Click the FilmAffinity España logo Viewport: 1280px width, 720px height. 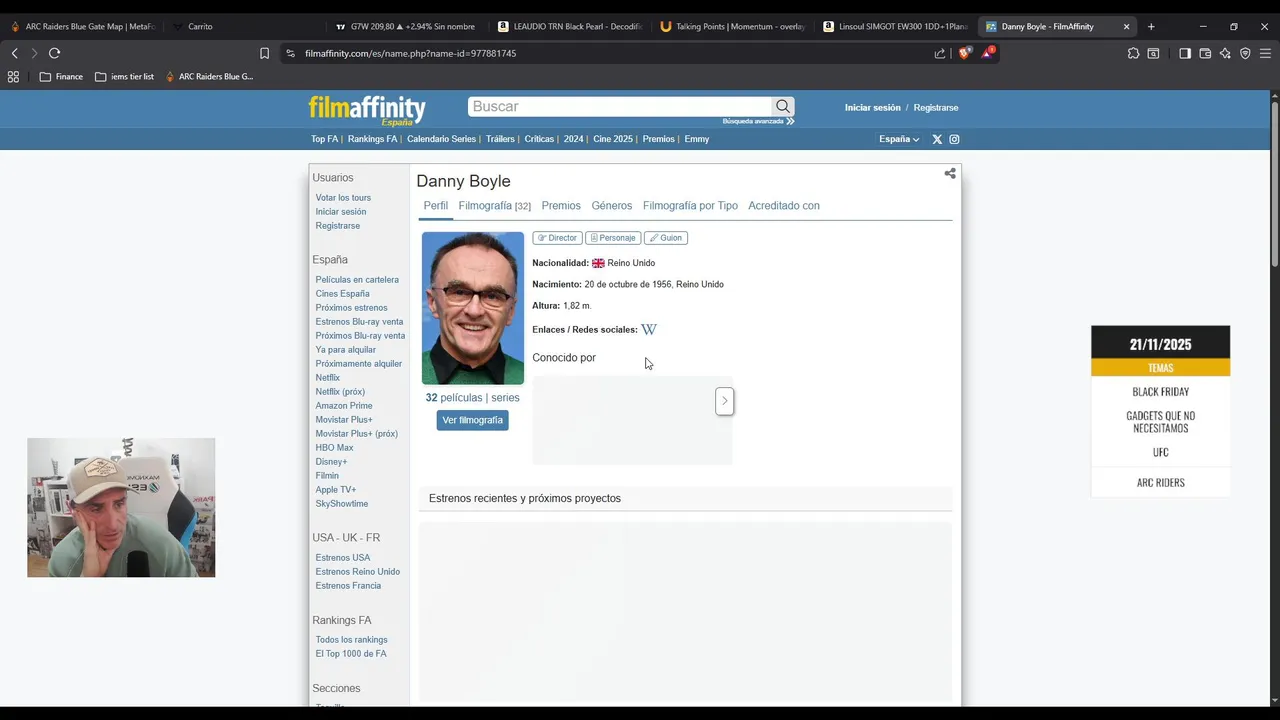click(x=367, y=110)
